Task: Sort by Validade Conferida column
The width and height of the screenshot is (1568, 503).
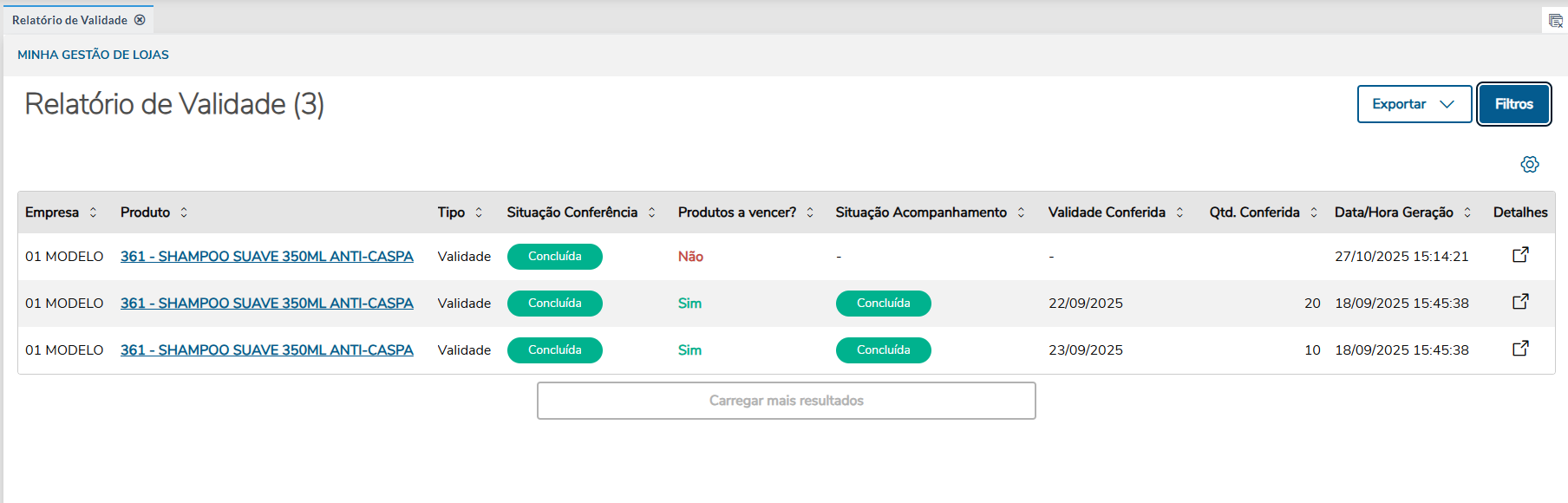Action: click(x=1179, y=212)
